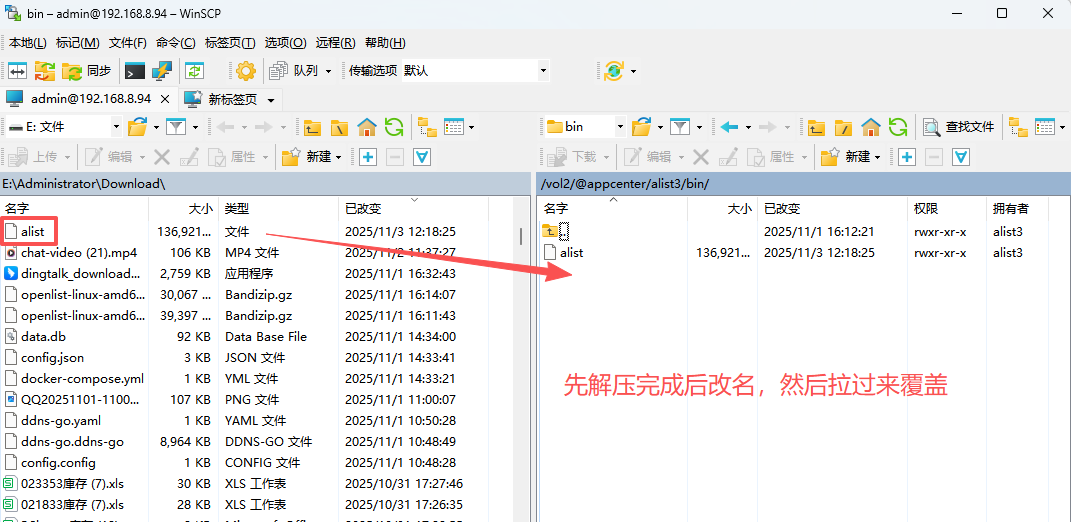Open the 标签页(T) menu

pos(230,42)
